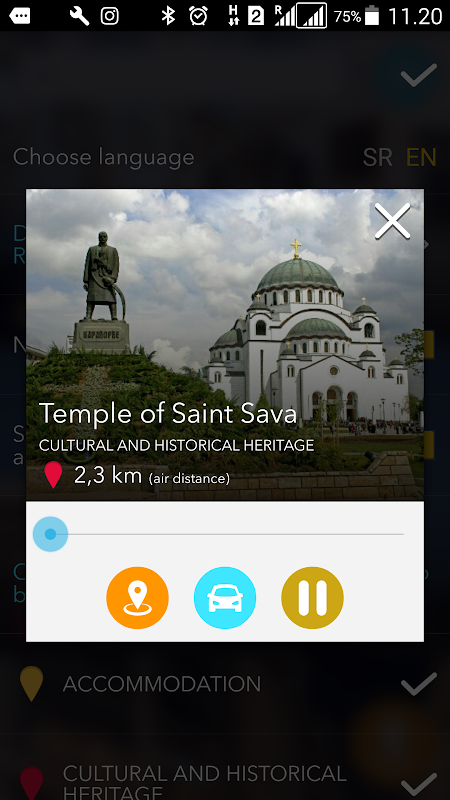This screenshot has height=800, width=450.
Task: Select the SR language option
Action: click(x=378, y=158)
